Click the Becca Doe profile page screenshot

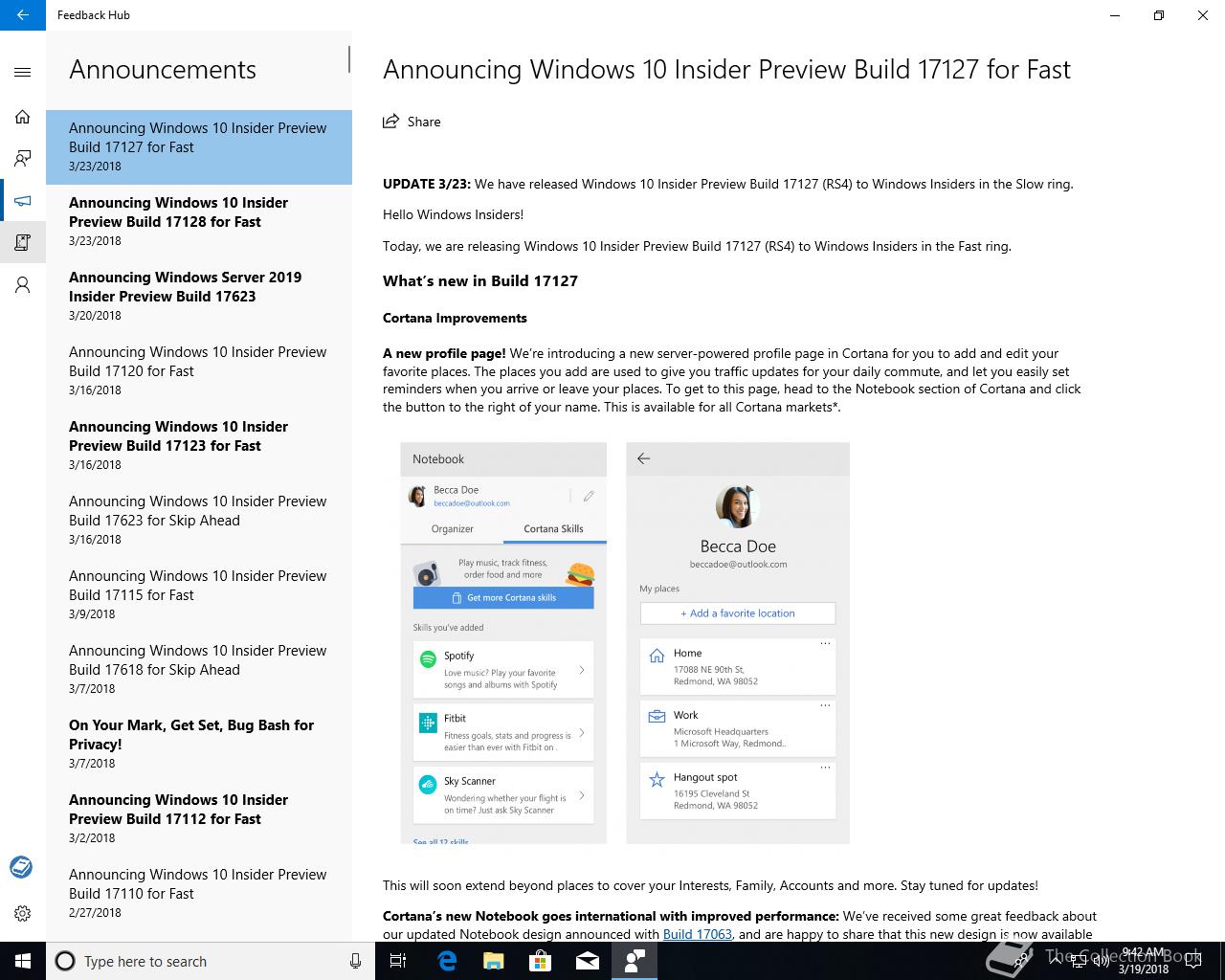(738, 643)
